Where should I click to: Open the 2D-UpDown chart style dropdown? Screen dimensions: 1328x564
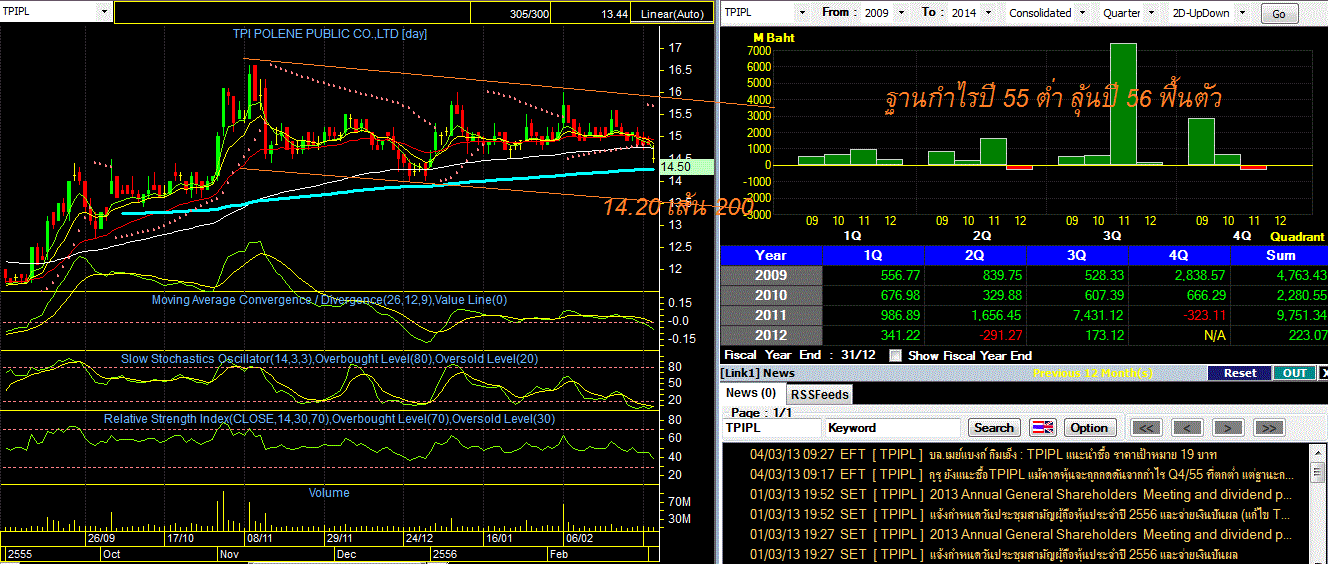click(x=1243, y=13)
